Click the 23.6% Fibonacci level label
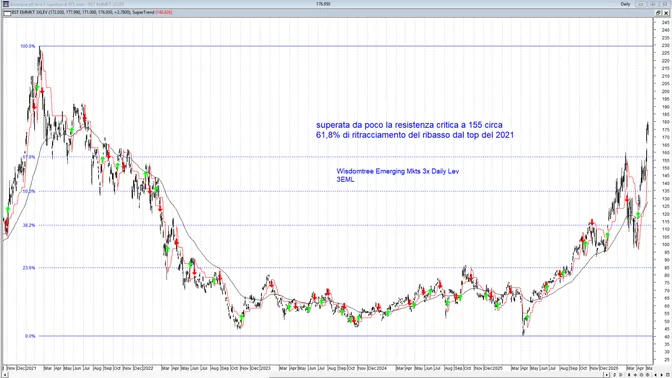The image size is (672, 378). pyautogui.click(x=29, y=268)
